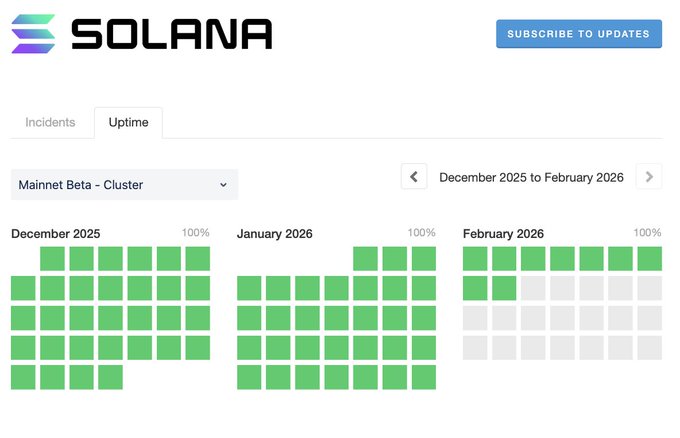The image size is (680, 438).
Task: Click the December 31, 2025 day square
Action: tap(110, 377)
